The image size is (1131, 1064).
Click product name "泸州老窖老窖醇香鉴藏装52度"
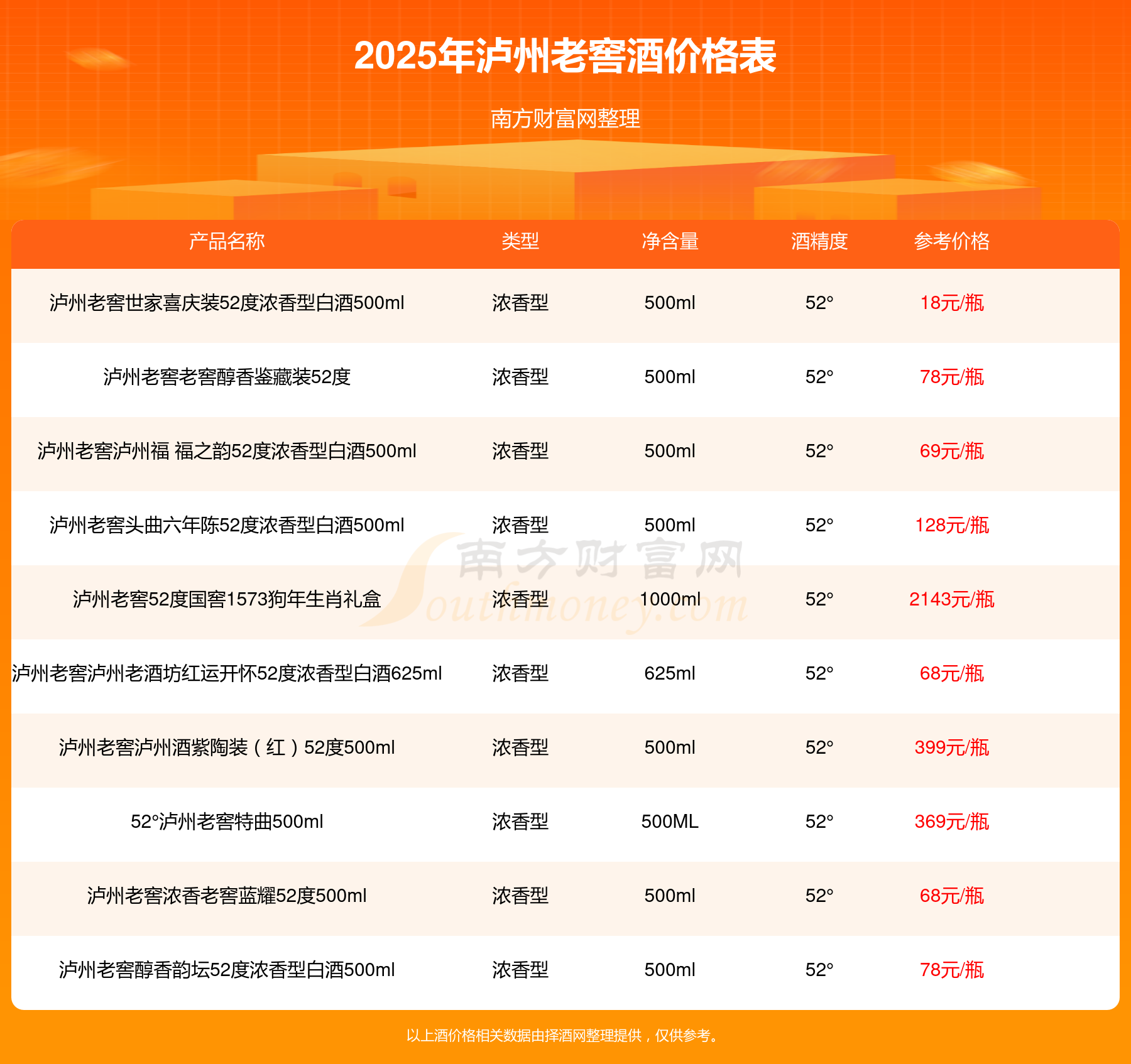point(227,377)
